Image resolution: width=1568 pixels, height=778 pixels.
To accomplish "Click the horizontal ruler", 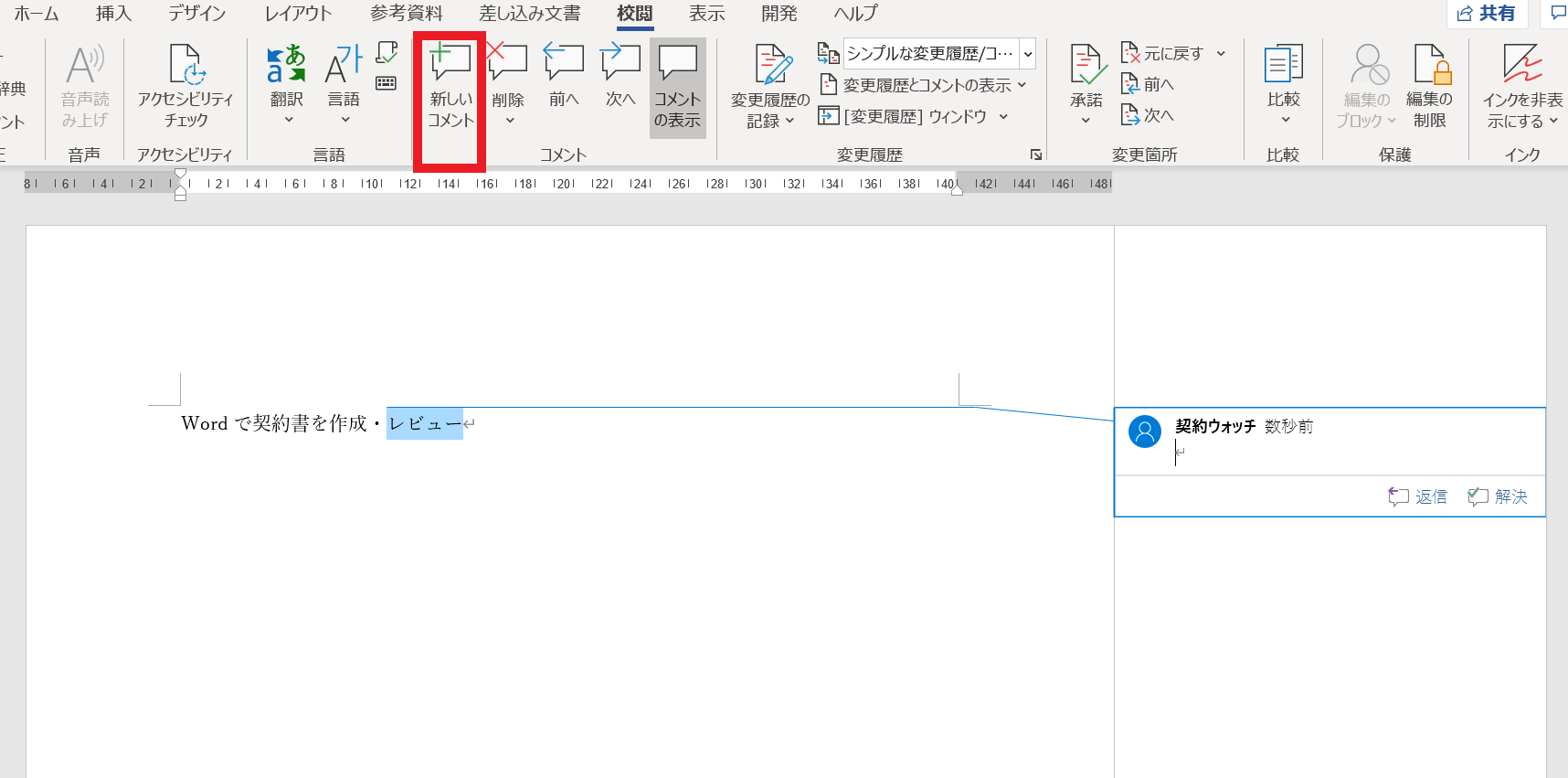I will tap(567, 184).
